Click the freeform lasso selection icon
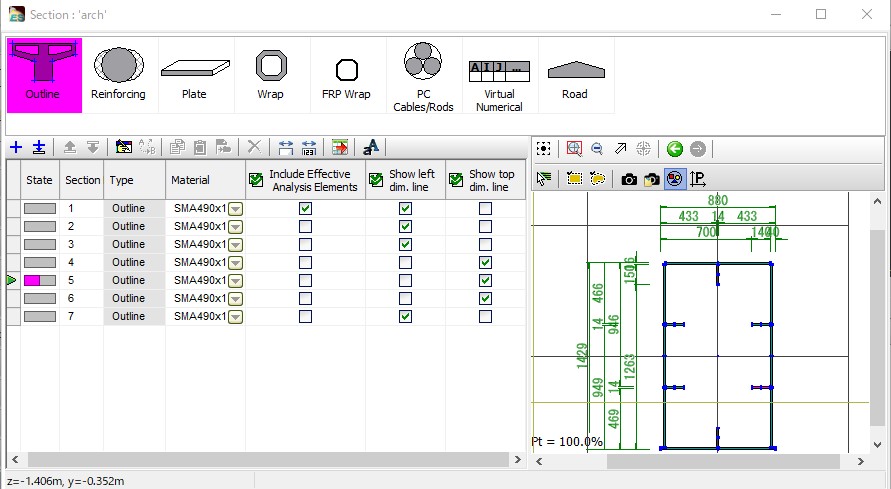The width and height of the screenshot is (891, 489). coord(597,179)
